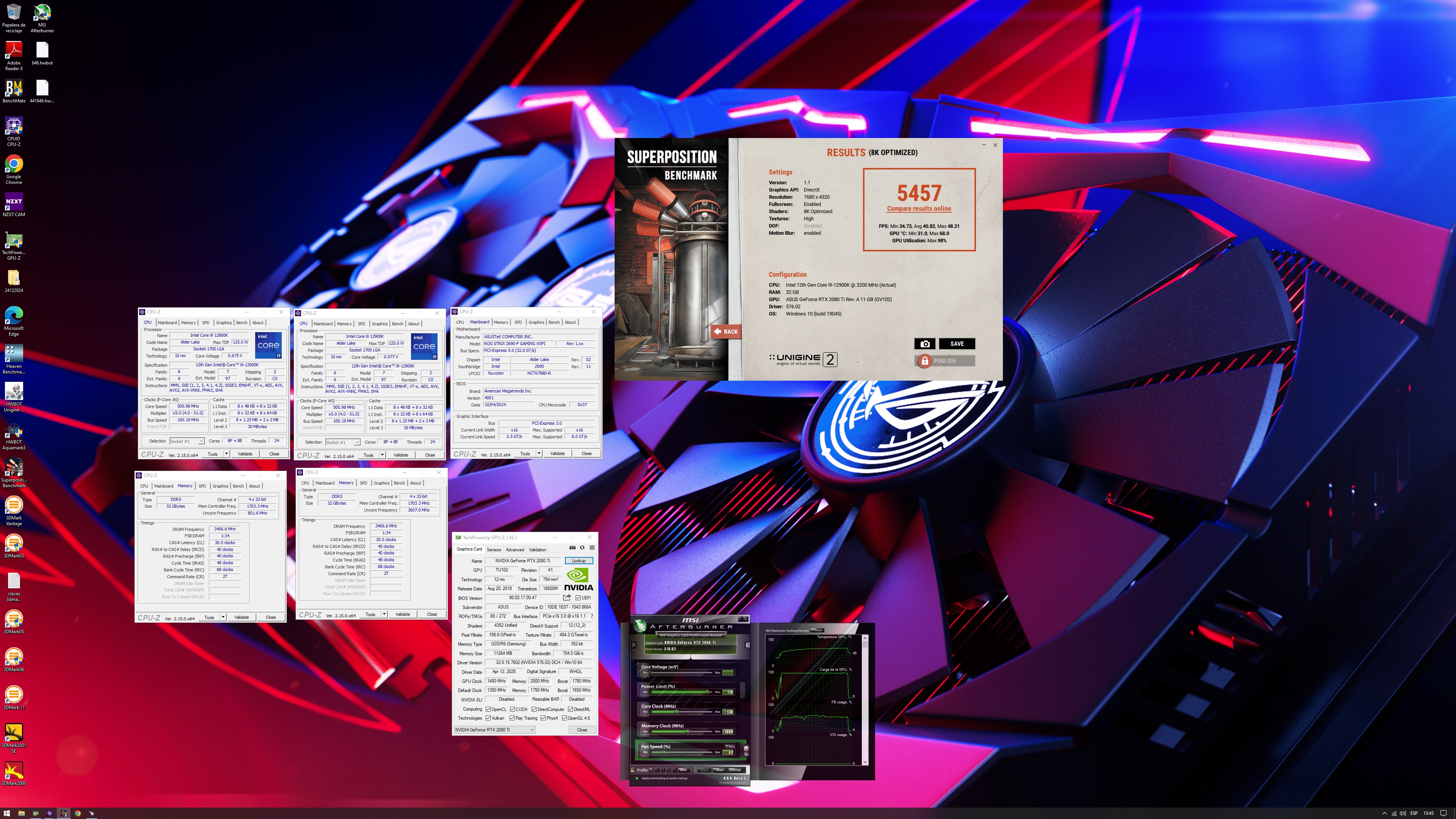Switch to SPD tab in CPU-Z Mainboard window
Viewport: 1456px width, 819px height.
coord(518,322)
